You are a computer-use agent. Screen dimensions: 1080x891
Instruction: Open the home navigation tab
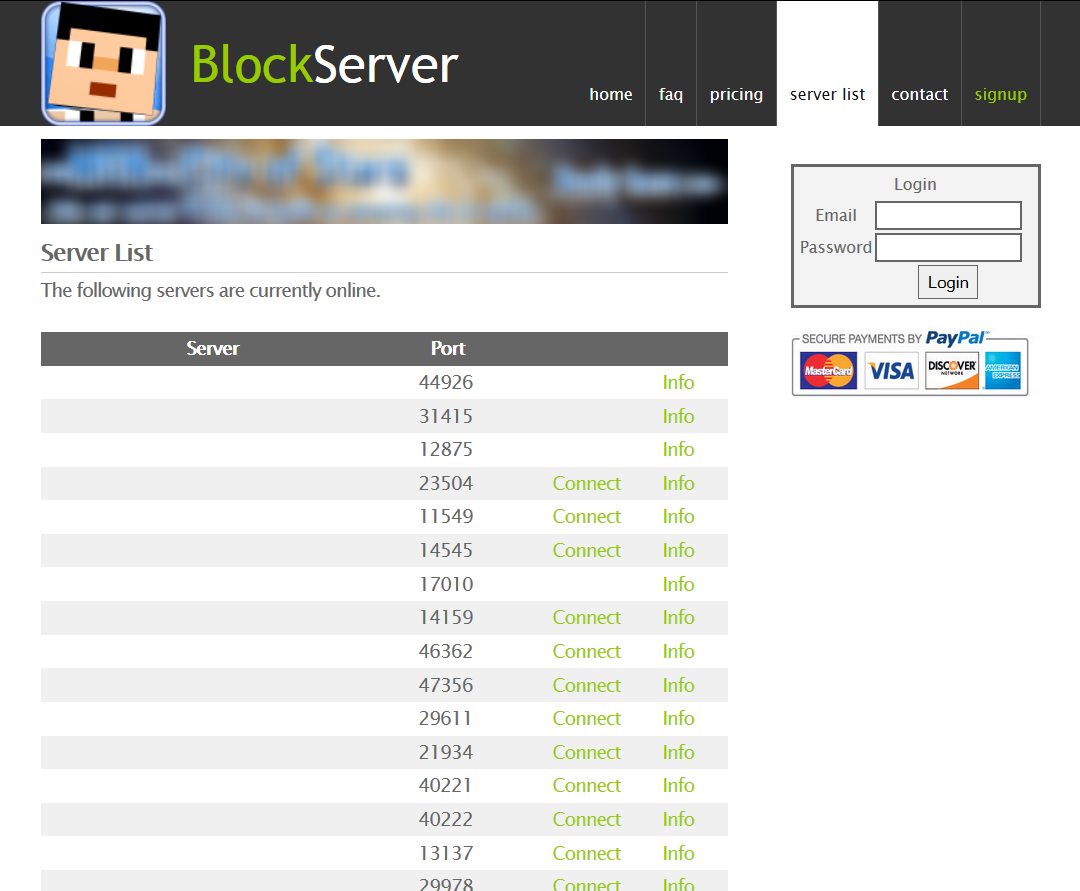tap(610, 94)
